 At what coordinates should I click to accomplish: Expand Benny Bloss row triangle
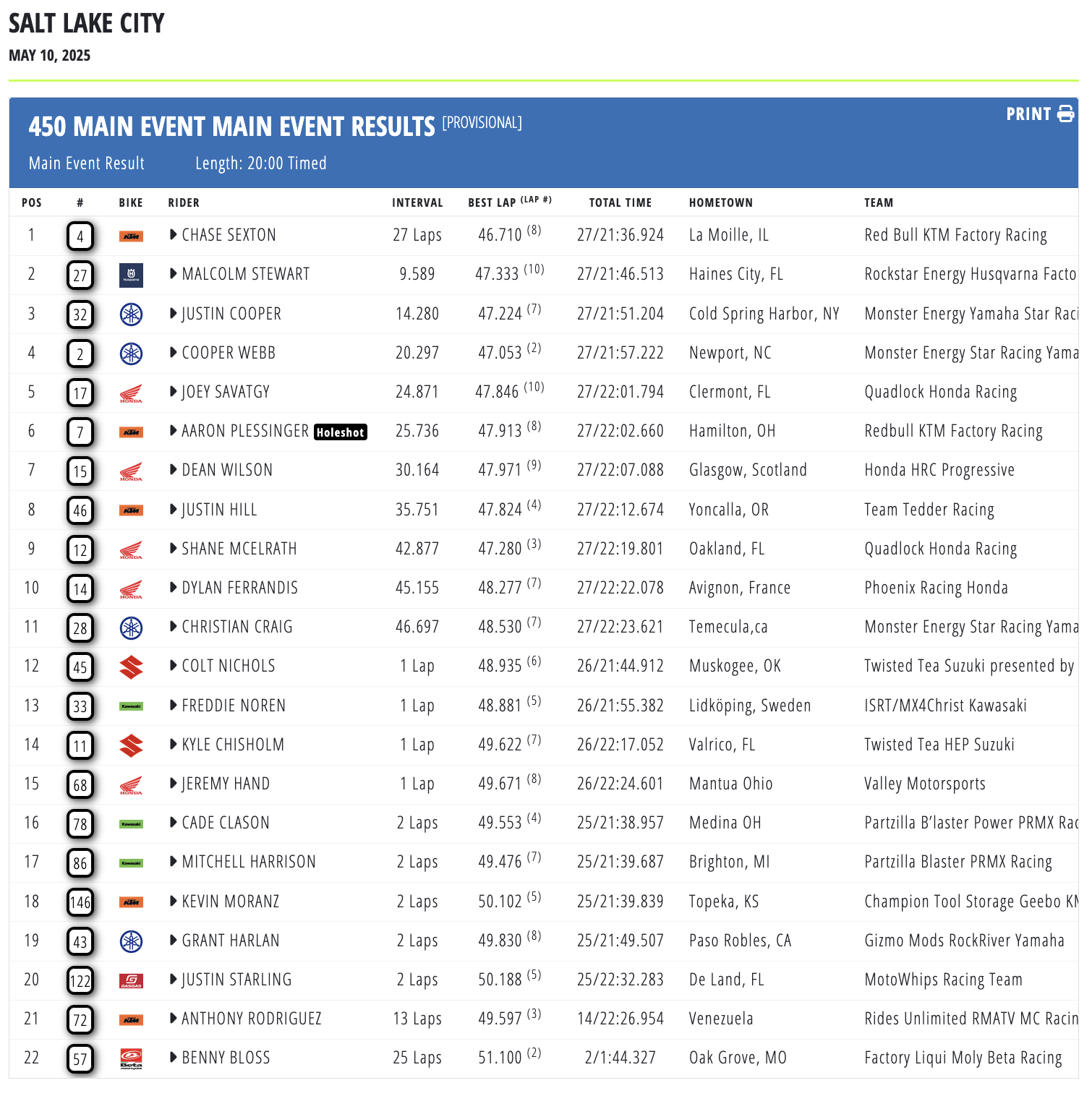pos(174,1057)
